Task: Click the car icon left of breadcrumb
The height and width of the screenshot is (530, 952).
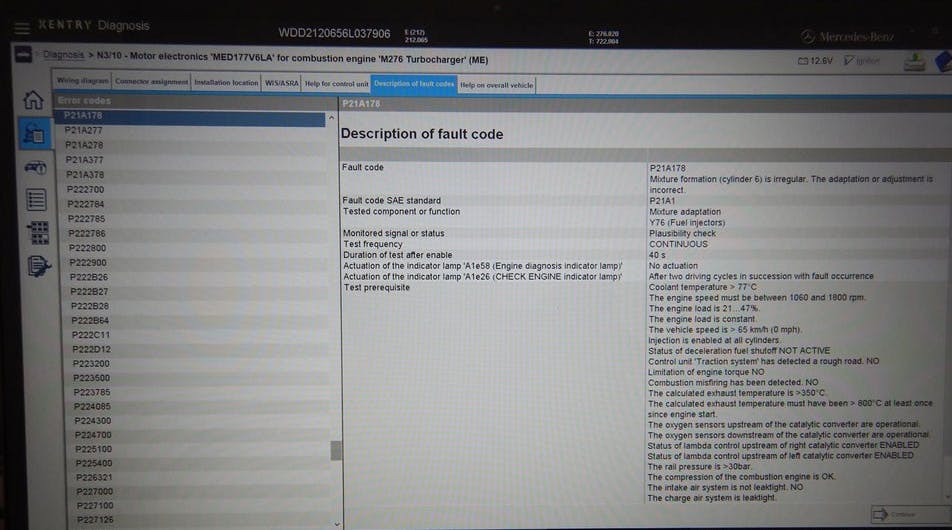Action: click(x=25, y=59)
